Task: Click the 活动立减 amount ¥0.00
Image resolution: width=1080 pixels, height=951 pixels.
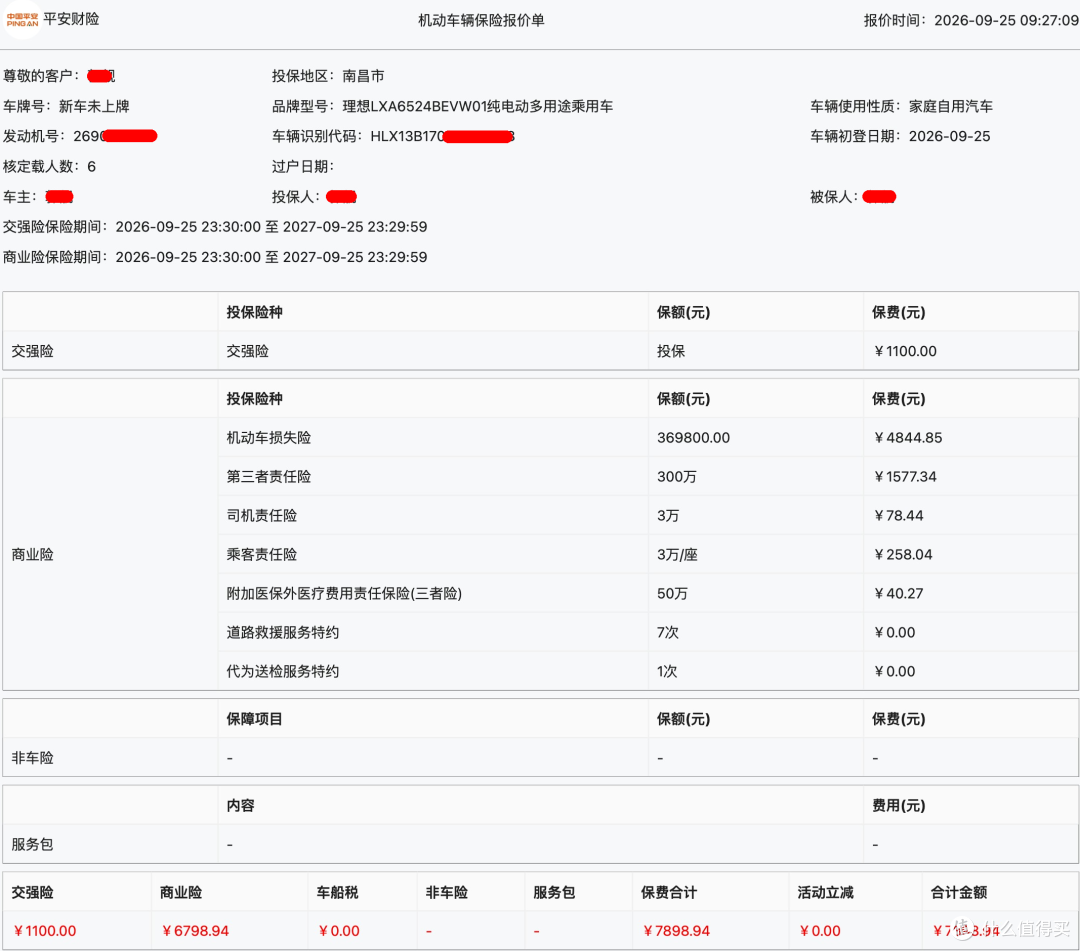Action: pyautogui.click(x=820, y=931)
